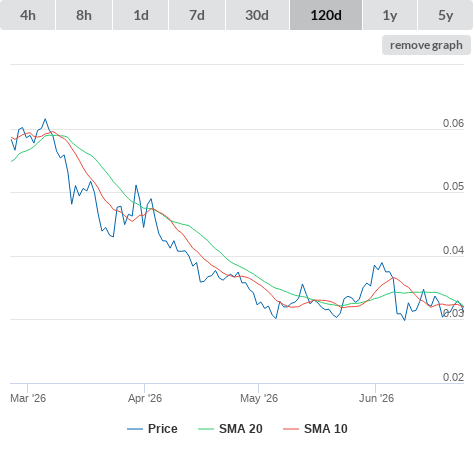
Task: Click the remove graph button
Action: (x=426, y=45)
